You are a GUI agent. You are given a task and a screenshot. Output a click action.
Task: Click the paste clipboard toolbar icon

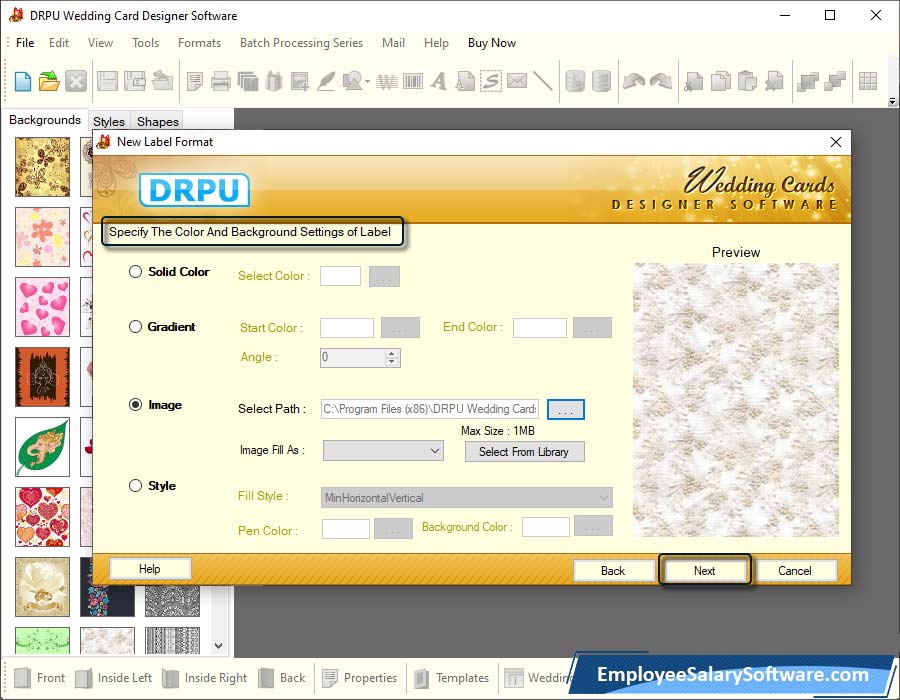point(747,81)
